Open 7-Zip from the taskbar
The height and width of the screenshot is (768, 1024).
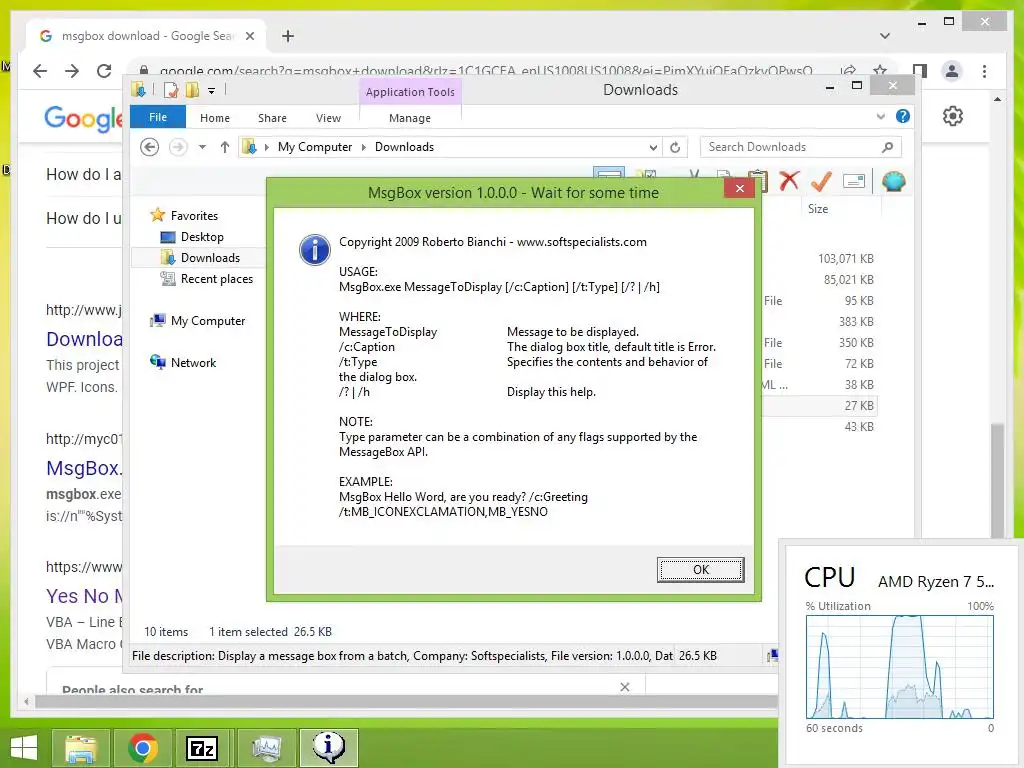pyautogui.click(x=202, y=748)
